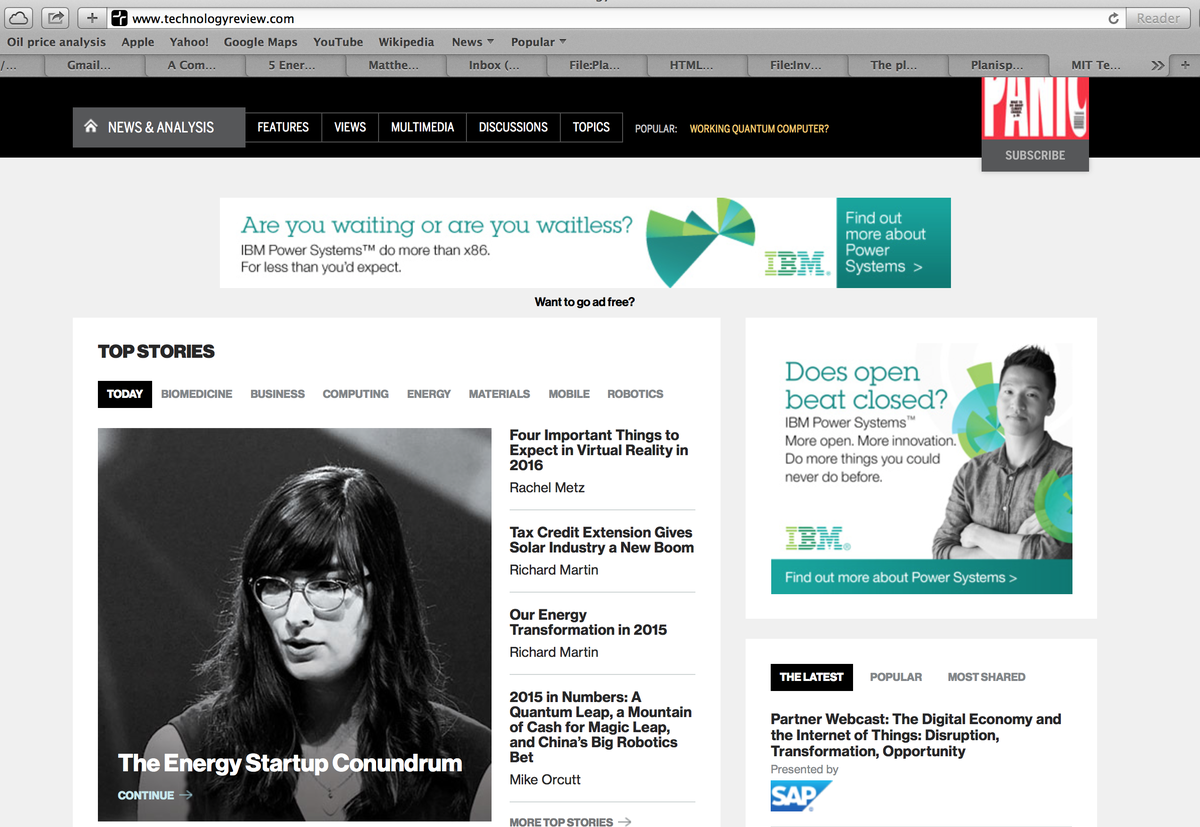Click the site favicon in address bar

119,18
